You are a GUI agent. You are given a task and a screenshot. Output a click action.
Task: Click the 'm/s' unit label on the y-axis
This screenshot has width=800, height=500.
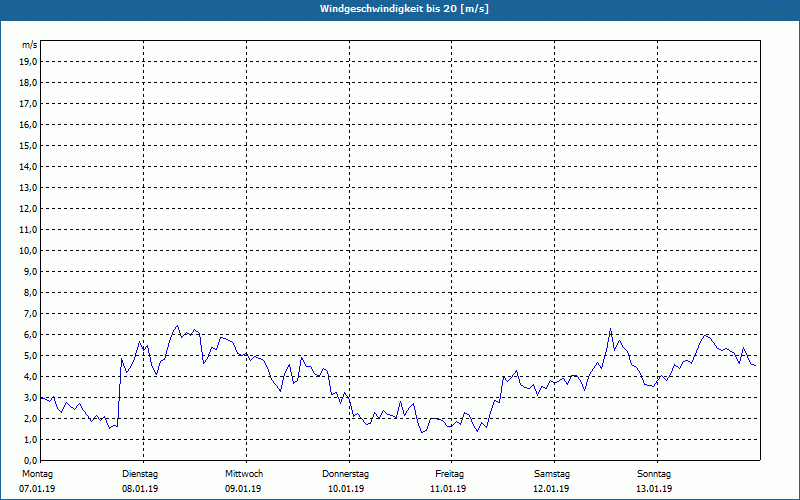point(30,45)
